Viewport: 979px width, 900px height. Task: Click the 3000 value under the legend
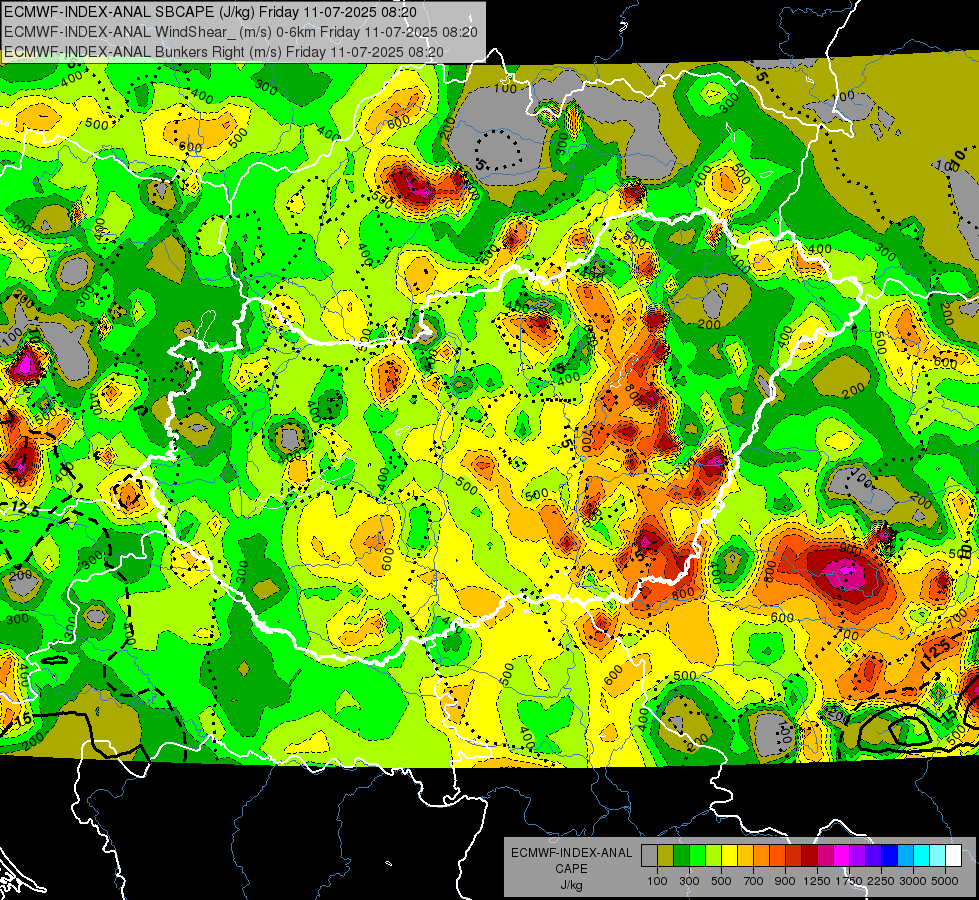click(x=913, y=881)
